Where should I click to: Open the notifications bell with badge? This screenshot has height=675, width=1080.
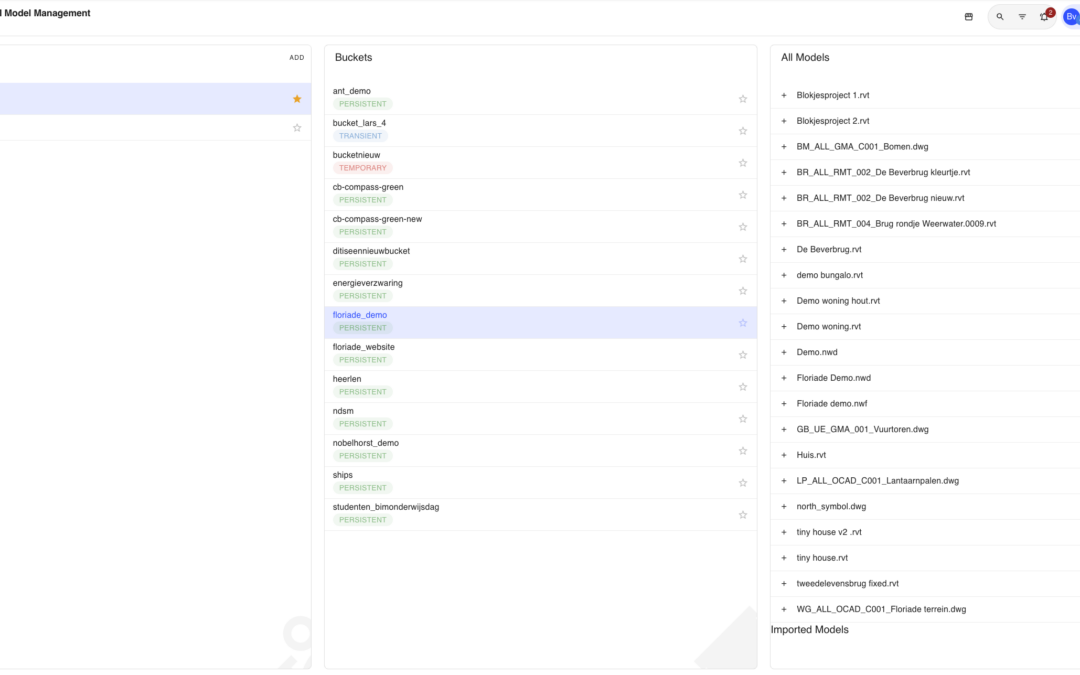[x=1045, y=17]
